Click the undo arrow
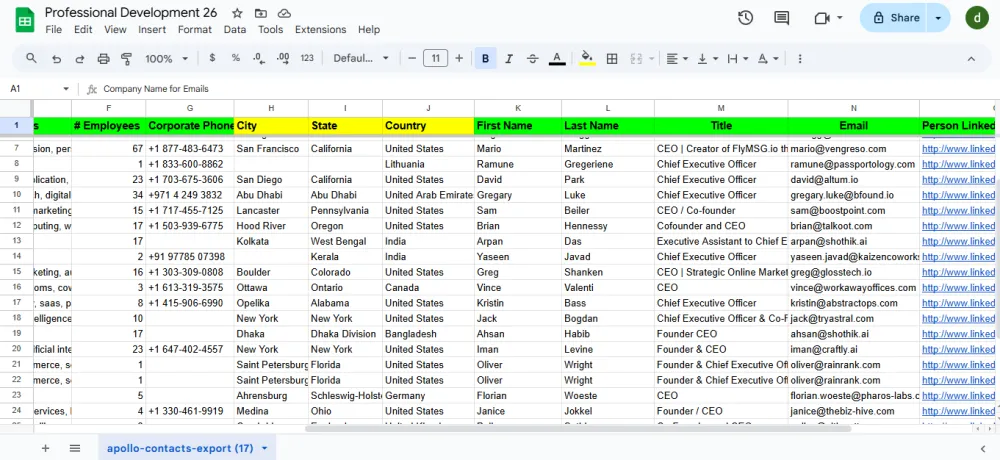 point(57,59)
